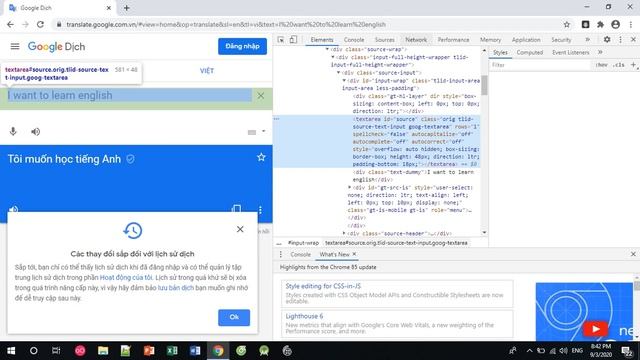Screen dimensions: 640x360
Task: Open the Chrome main menu
Action: pyautogui.click(x=630, y=24)
